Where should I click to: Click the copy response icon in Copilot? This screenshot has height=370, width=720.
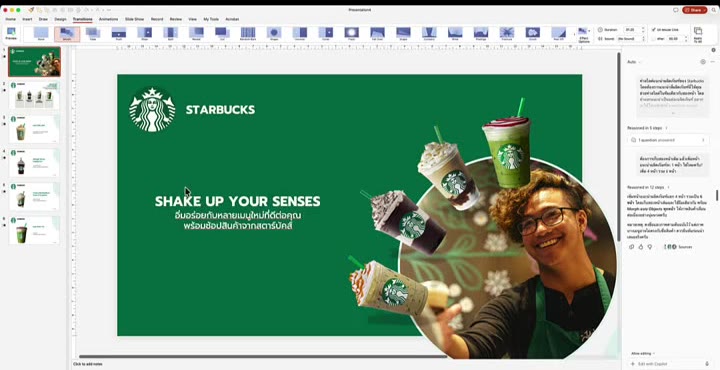tap(632, 247)
